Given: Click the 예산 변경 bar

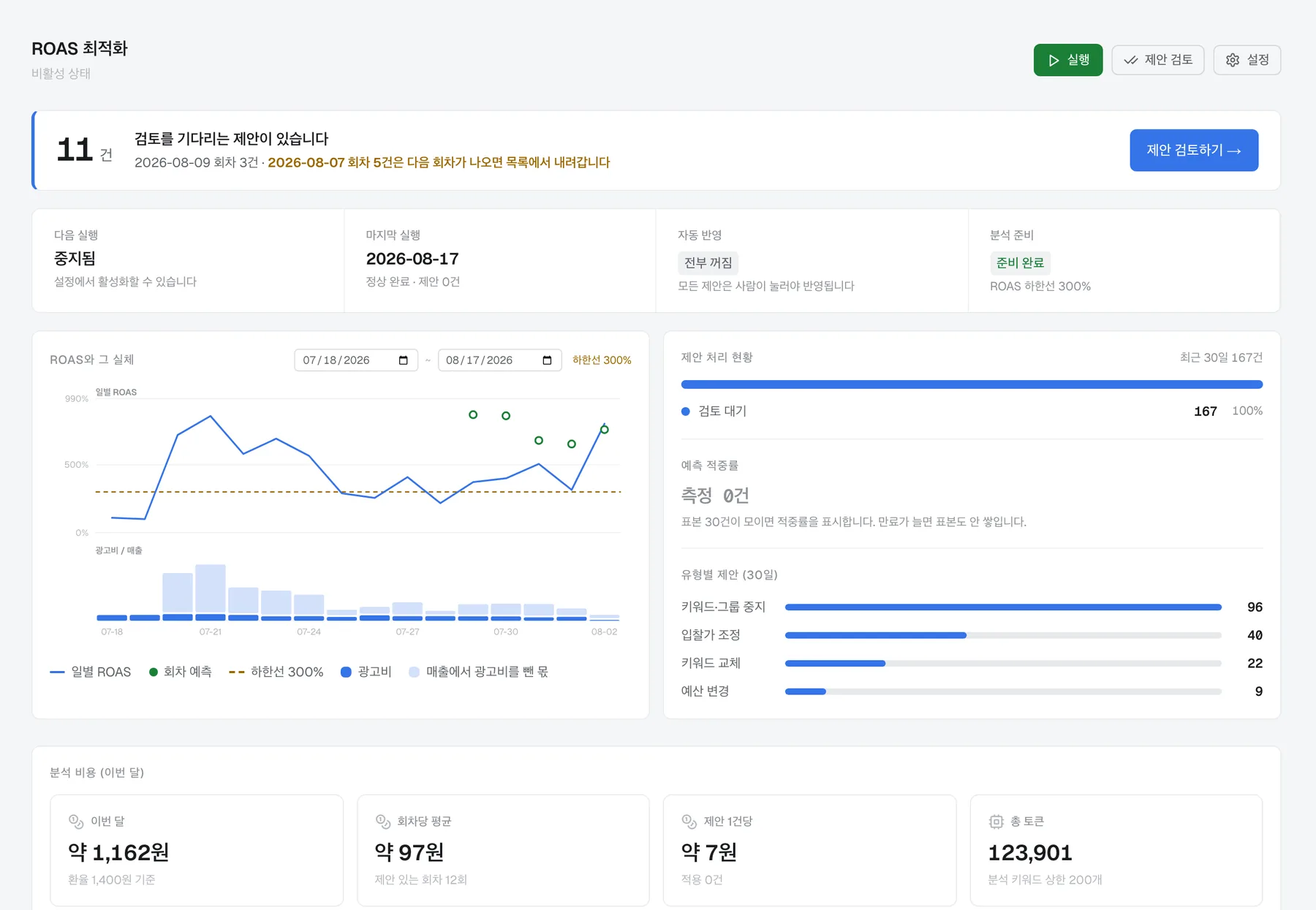Looking at the screenshot, I should [1003, 691].
